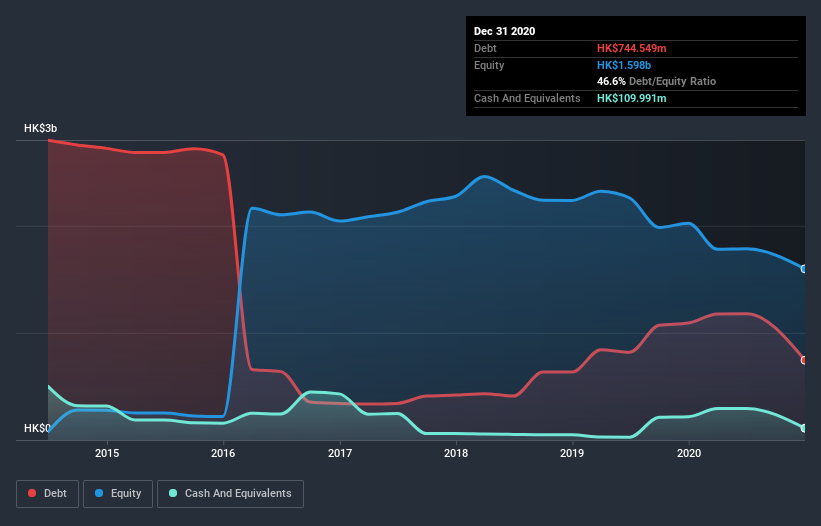Click the 2018 x-axis label

click(x=456, y=453)
